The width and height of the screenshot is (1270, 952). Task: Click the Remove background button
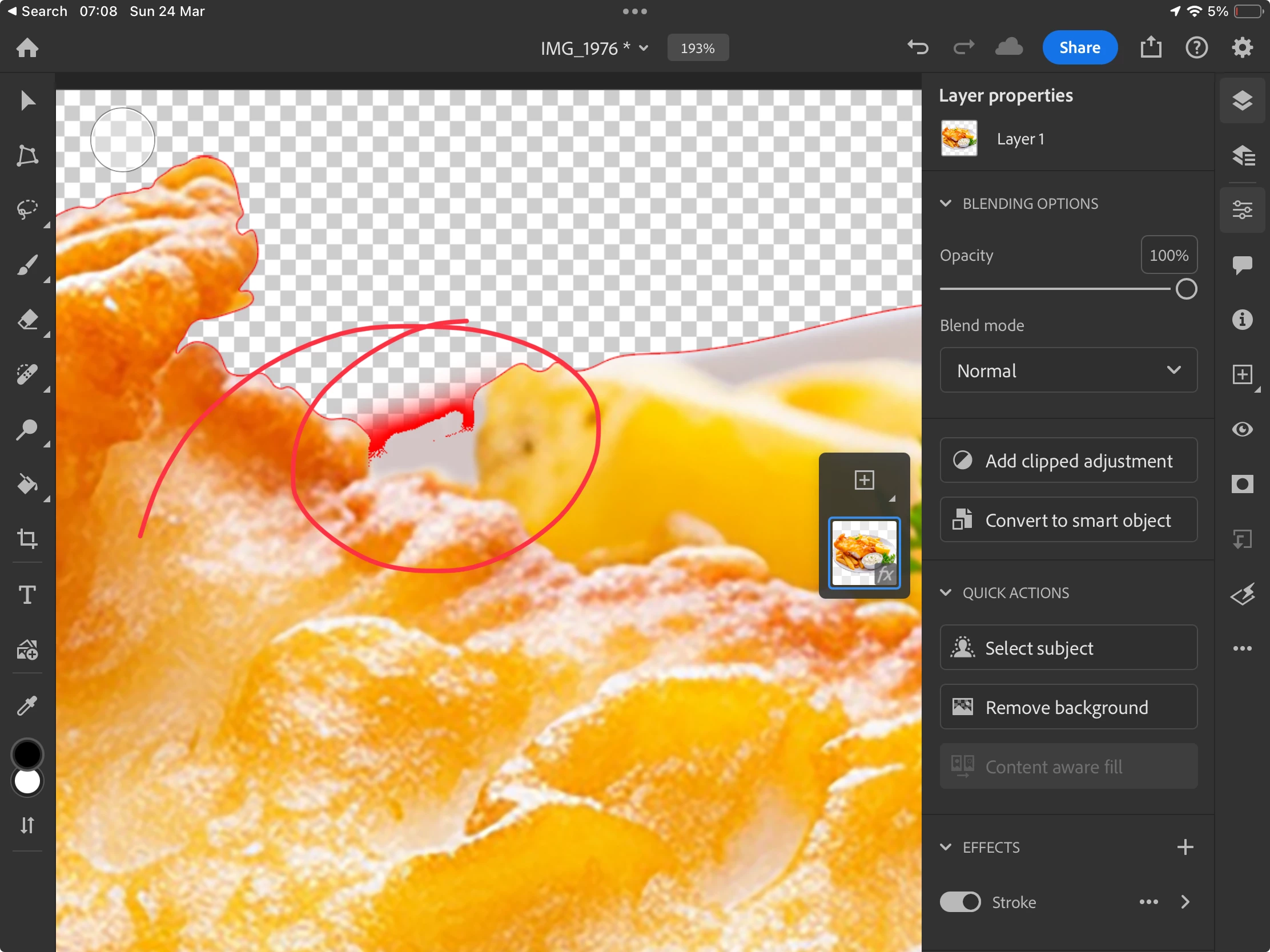click(x=1068, y=707)
